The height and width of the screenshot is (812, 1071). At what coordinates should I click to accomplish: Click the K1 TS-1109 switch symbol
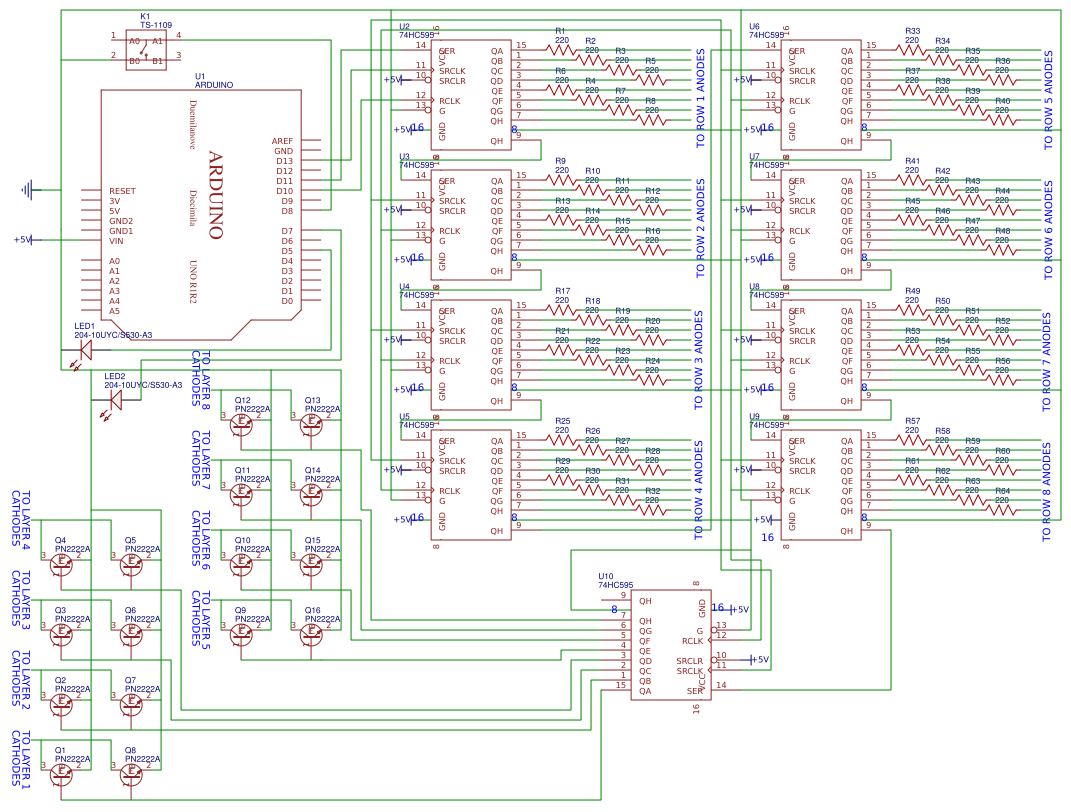point(145,51)
